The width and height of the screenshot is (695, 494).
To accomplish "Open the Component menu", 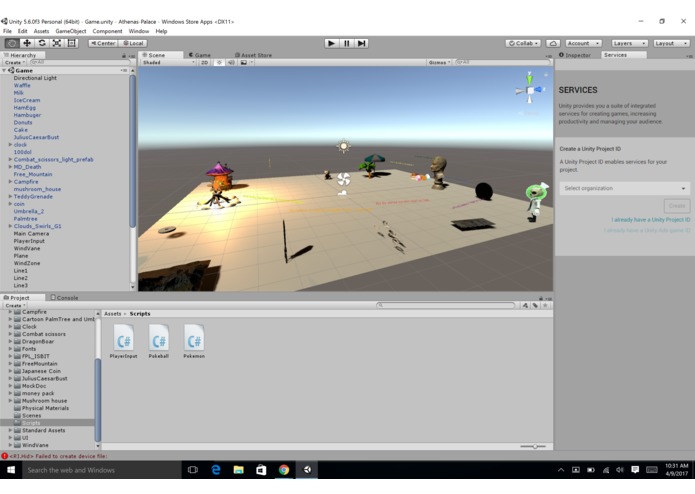I will (107, 31).
